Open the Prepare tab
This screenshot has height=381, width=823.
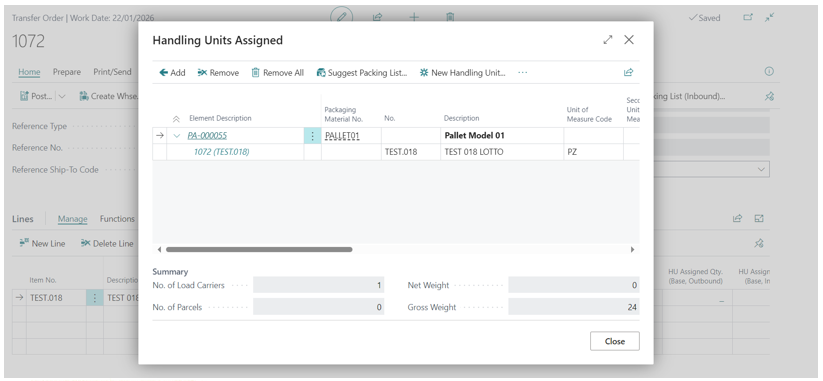coord(67,72)
